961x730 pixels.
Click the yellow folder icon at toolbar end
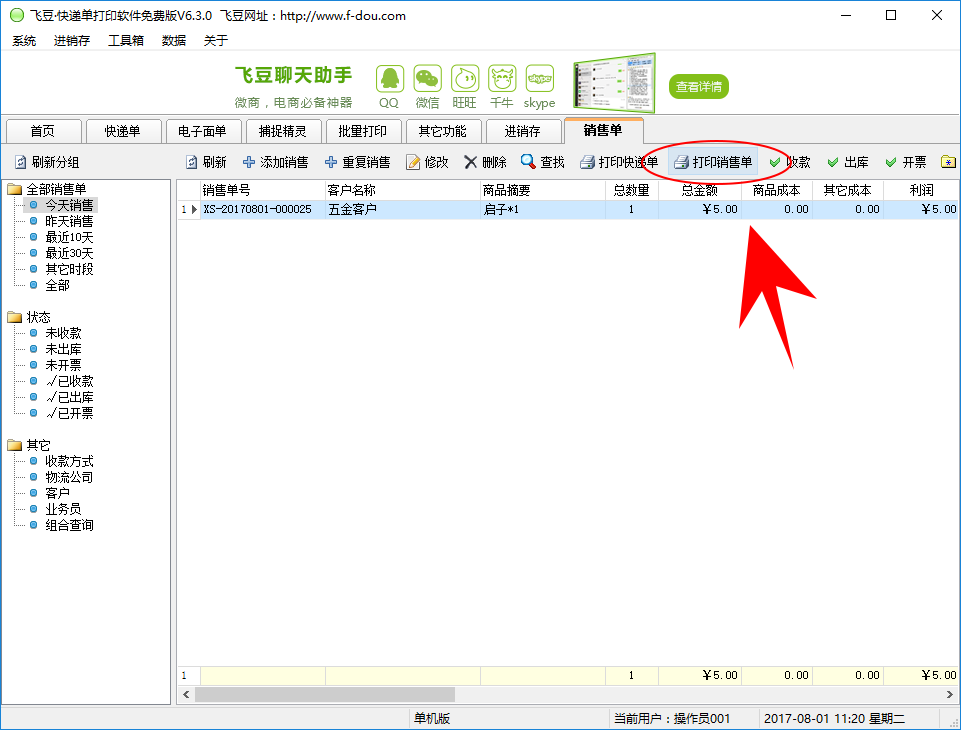click(948, 162)
